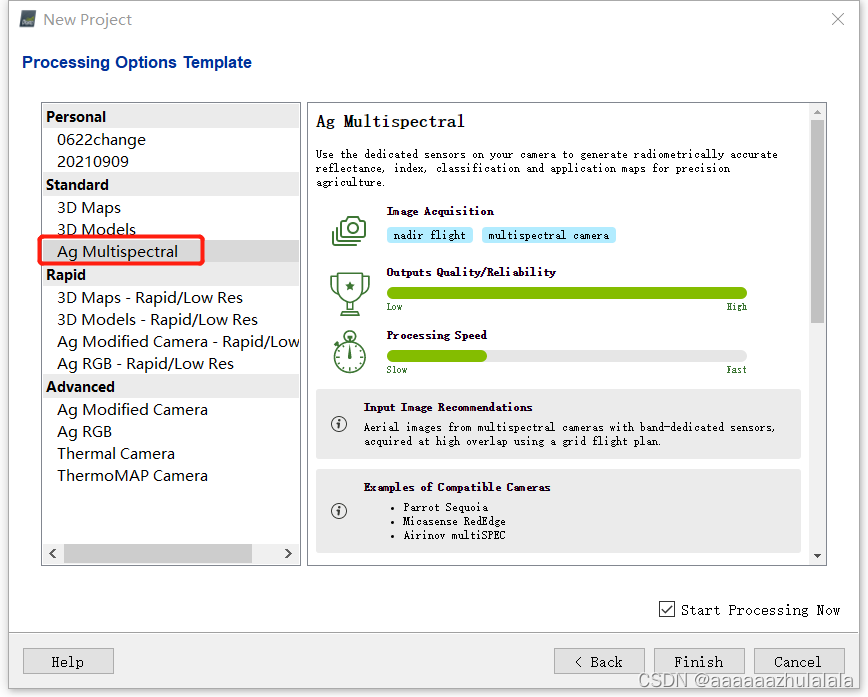
Task: Click the stopwatch Processing Speed icon
Action: point(349,352)
